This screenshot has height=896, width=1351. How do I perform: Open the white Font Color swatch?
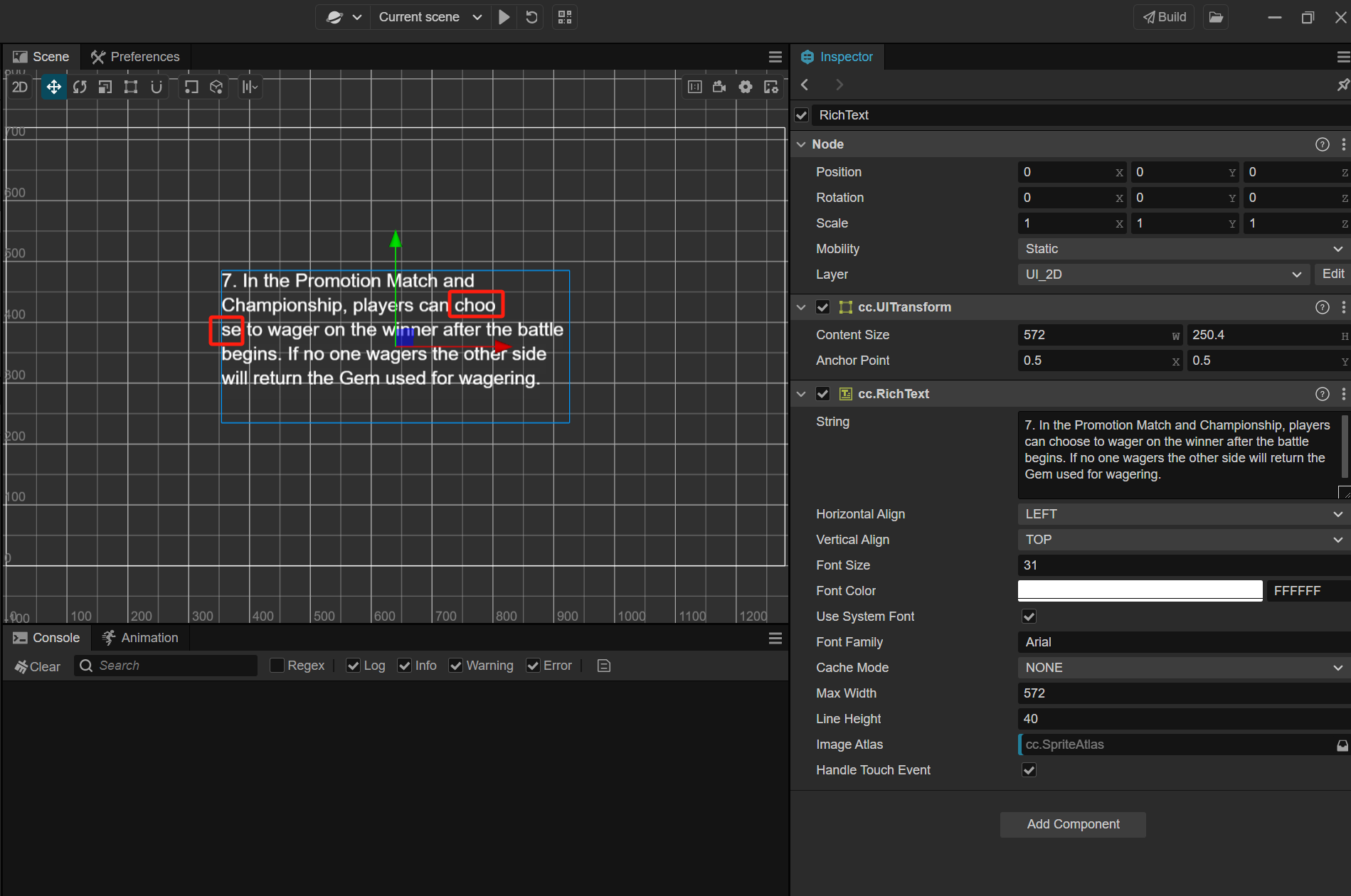[1140, 590]
